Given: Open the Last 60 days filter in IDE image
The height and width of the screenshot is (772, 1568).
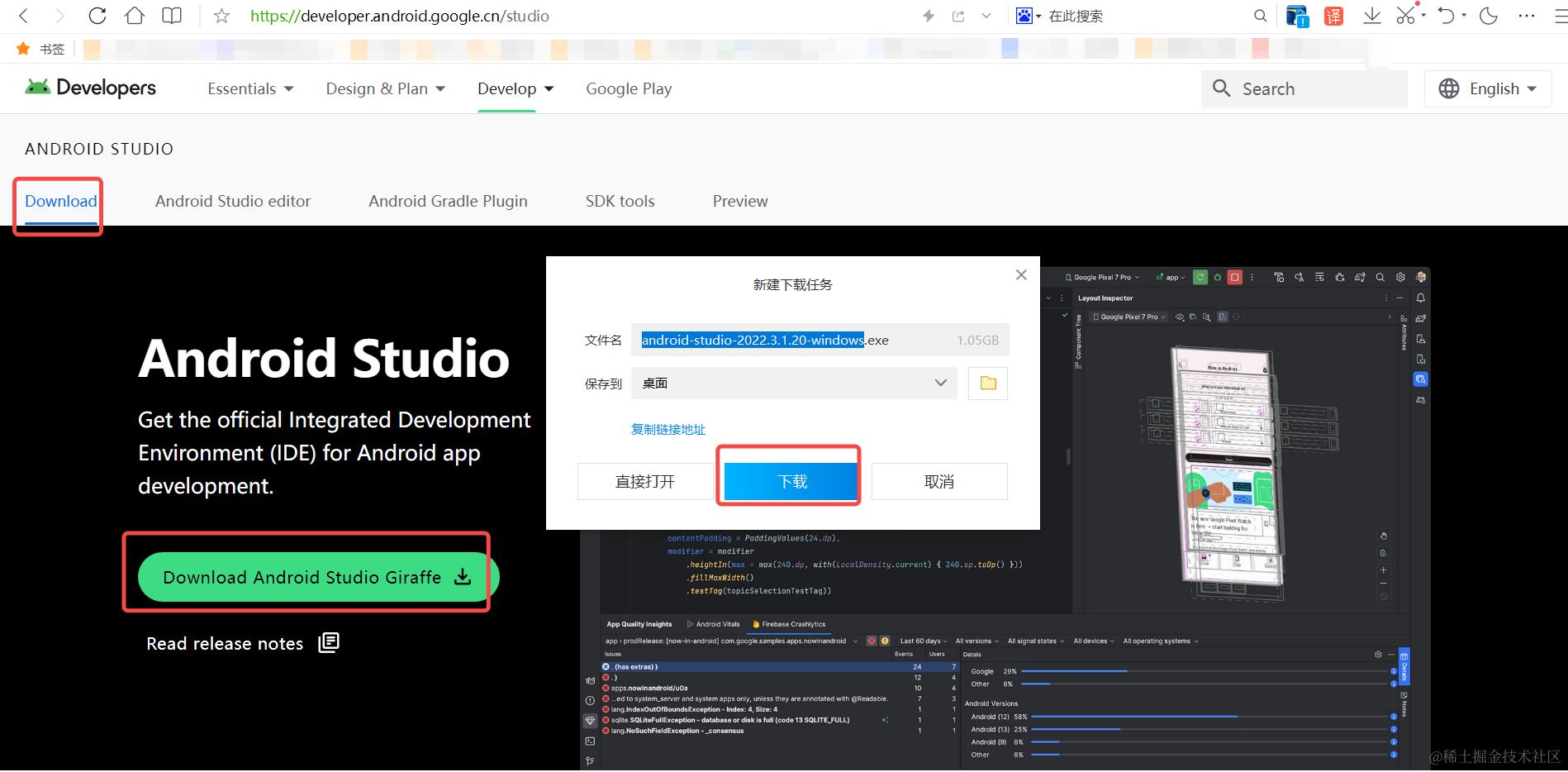Looking at the screenshot, I should tap(924, 641).
